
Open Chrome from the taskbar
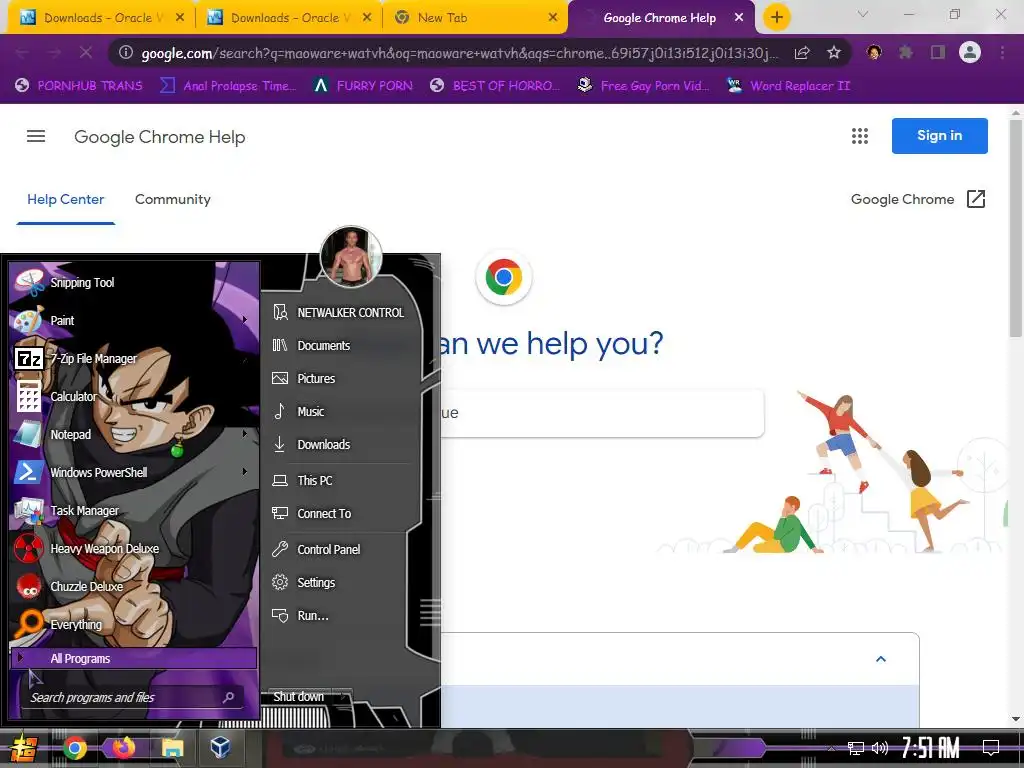74,748
